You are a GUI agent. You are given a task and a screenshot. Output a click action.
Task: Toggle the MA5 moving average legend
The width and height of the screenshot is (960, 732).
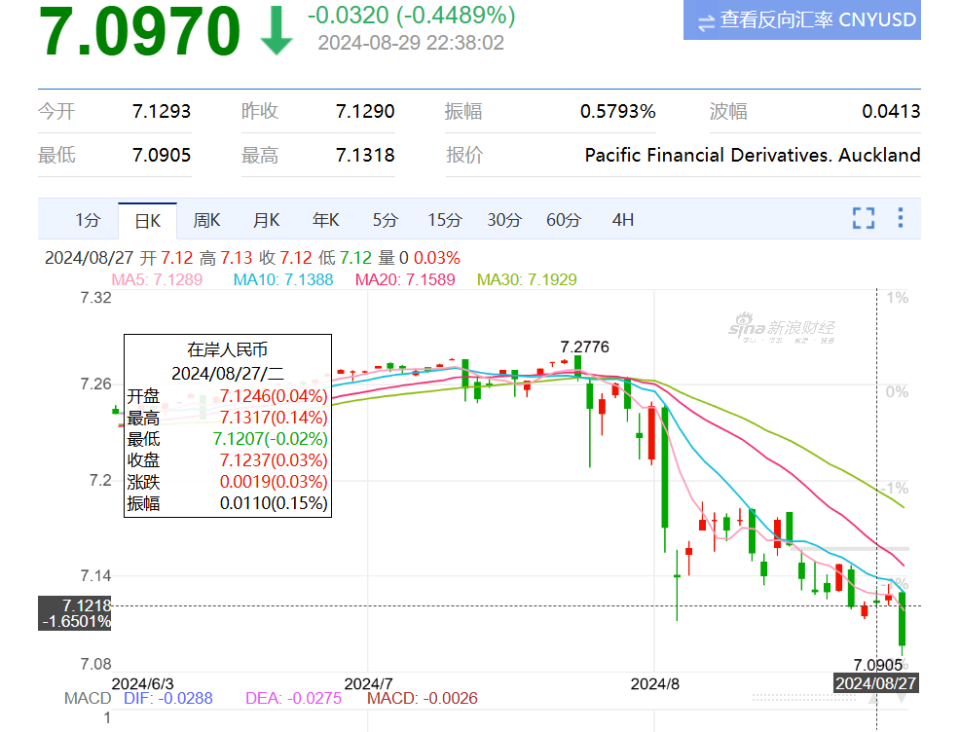(x=157, y=280)
